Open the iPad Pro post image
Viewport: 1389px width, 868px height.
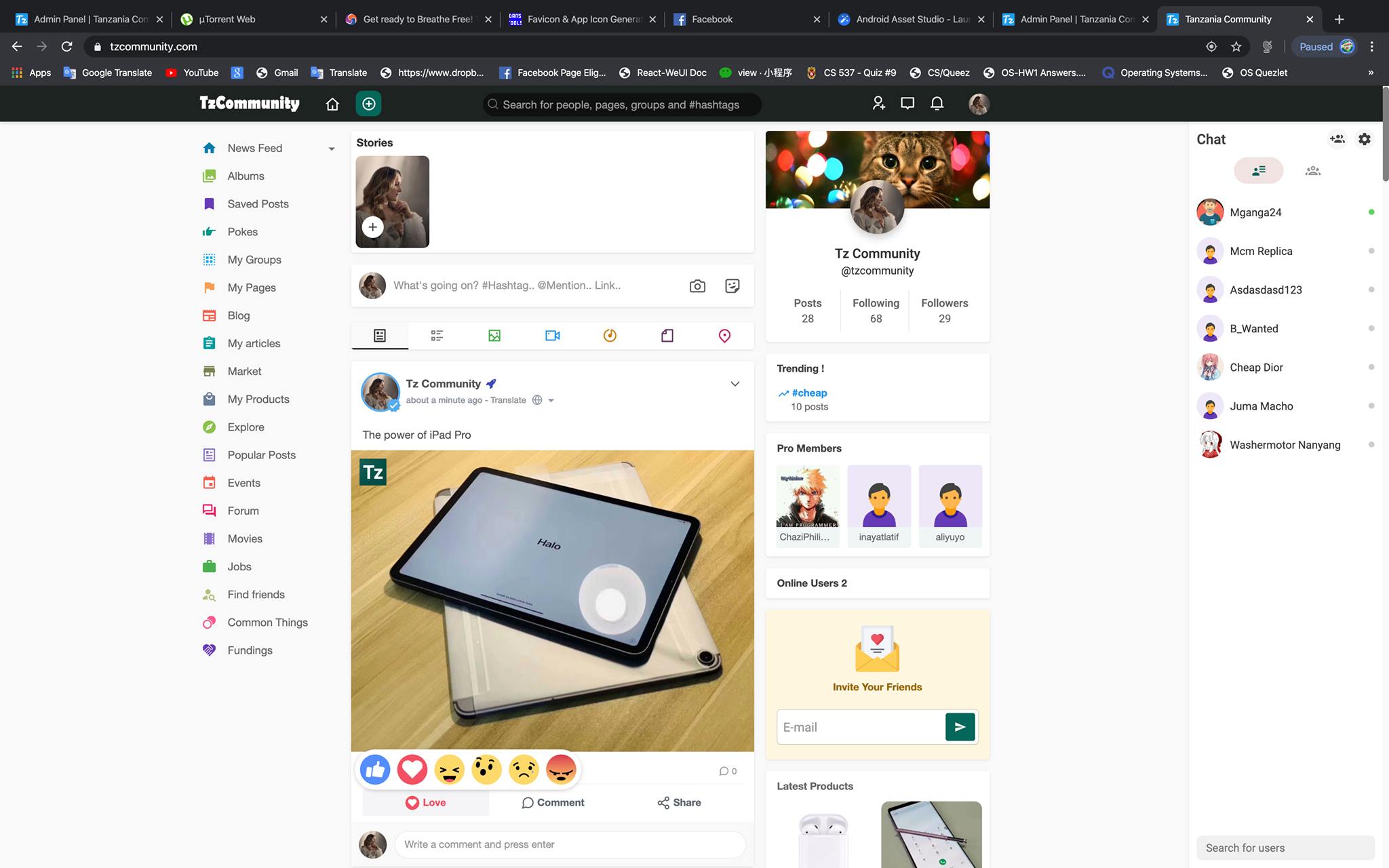552,601
